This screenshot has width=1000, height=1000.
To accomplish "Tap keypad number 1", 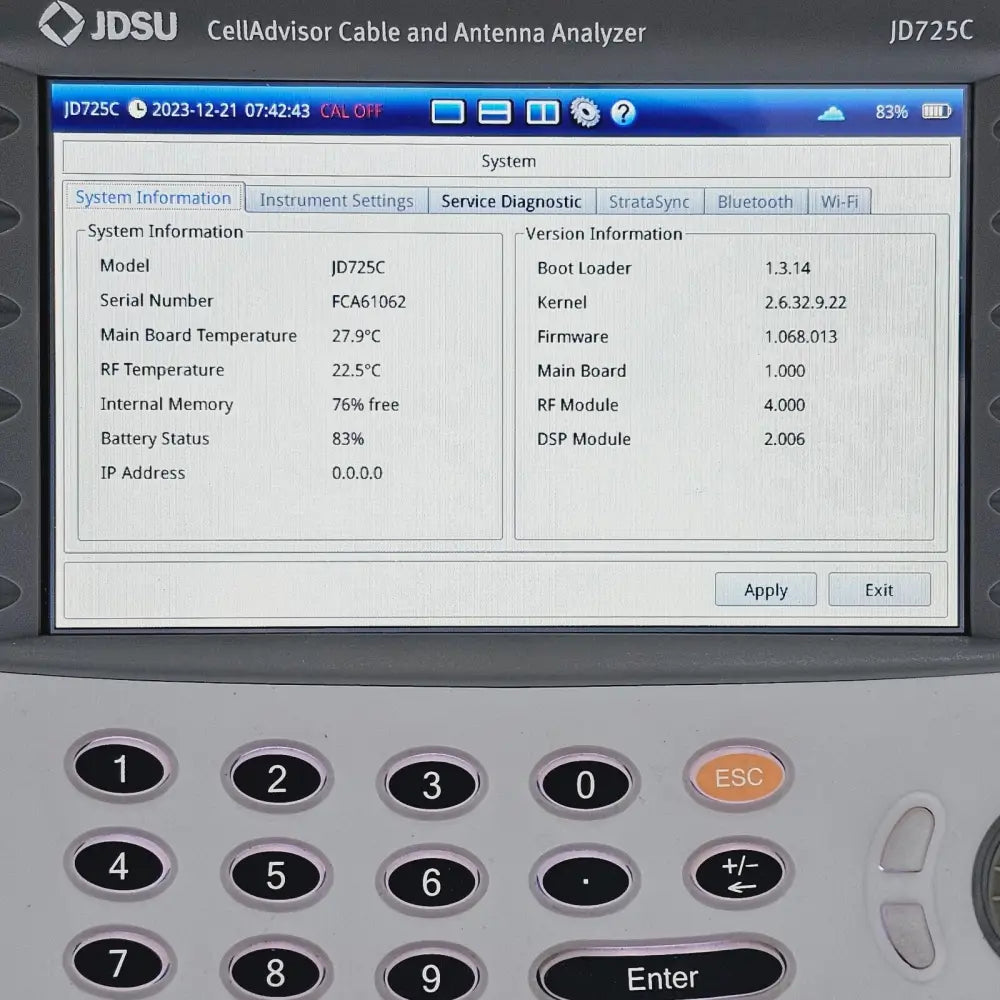I will 120,768.
